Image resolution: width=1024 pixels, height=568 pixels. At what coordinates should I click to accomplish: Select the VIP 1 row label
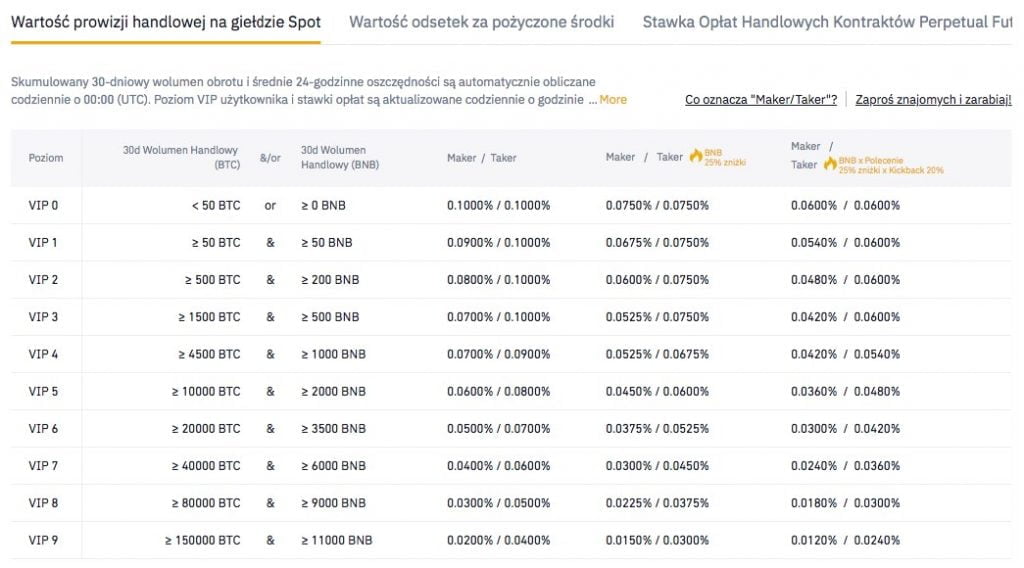click(43, 242)
